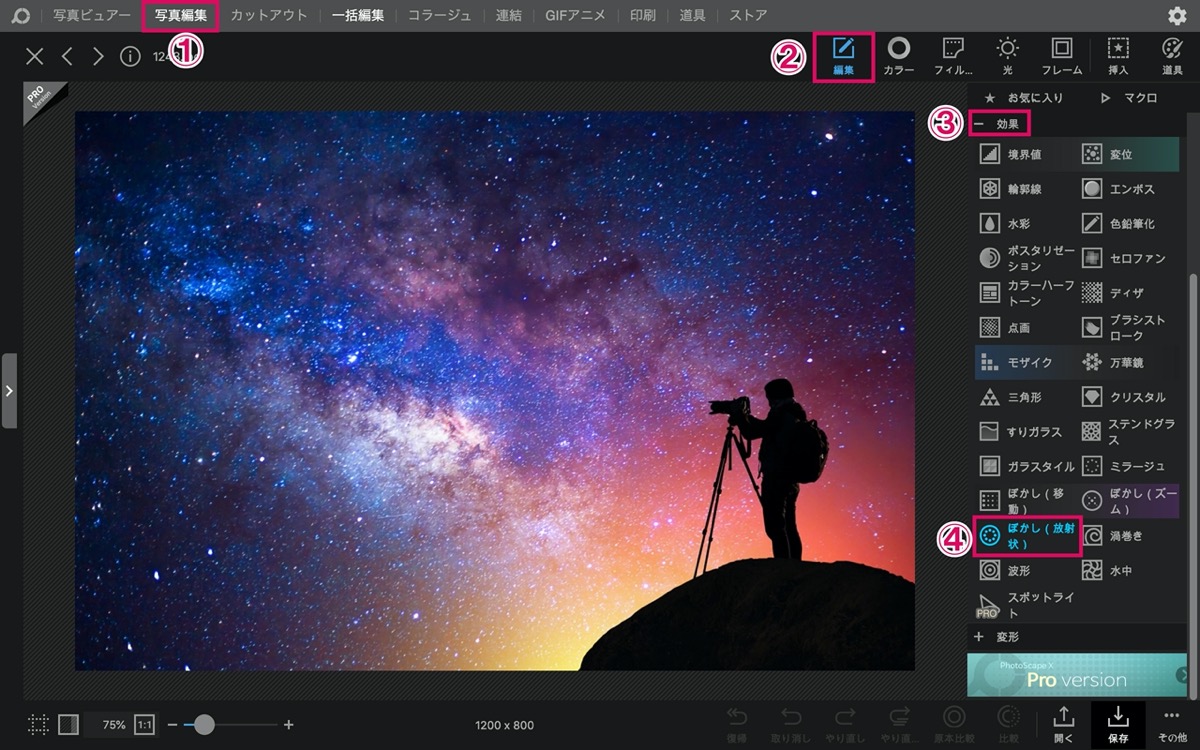The width and height of the screenshot is (1200, 750).
Task: Expand the left side panel arrow
Action: coord(9,390)
